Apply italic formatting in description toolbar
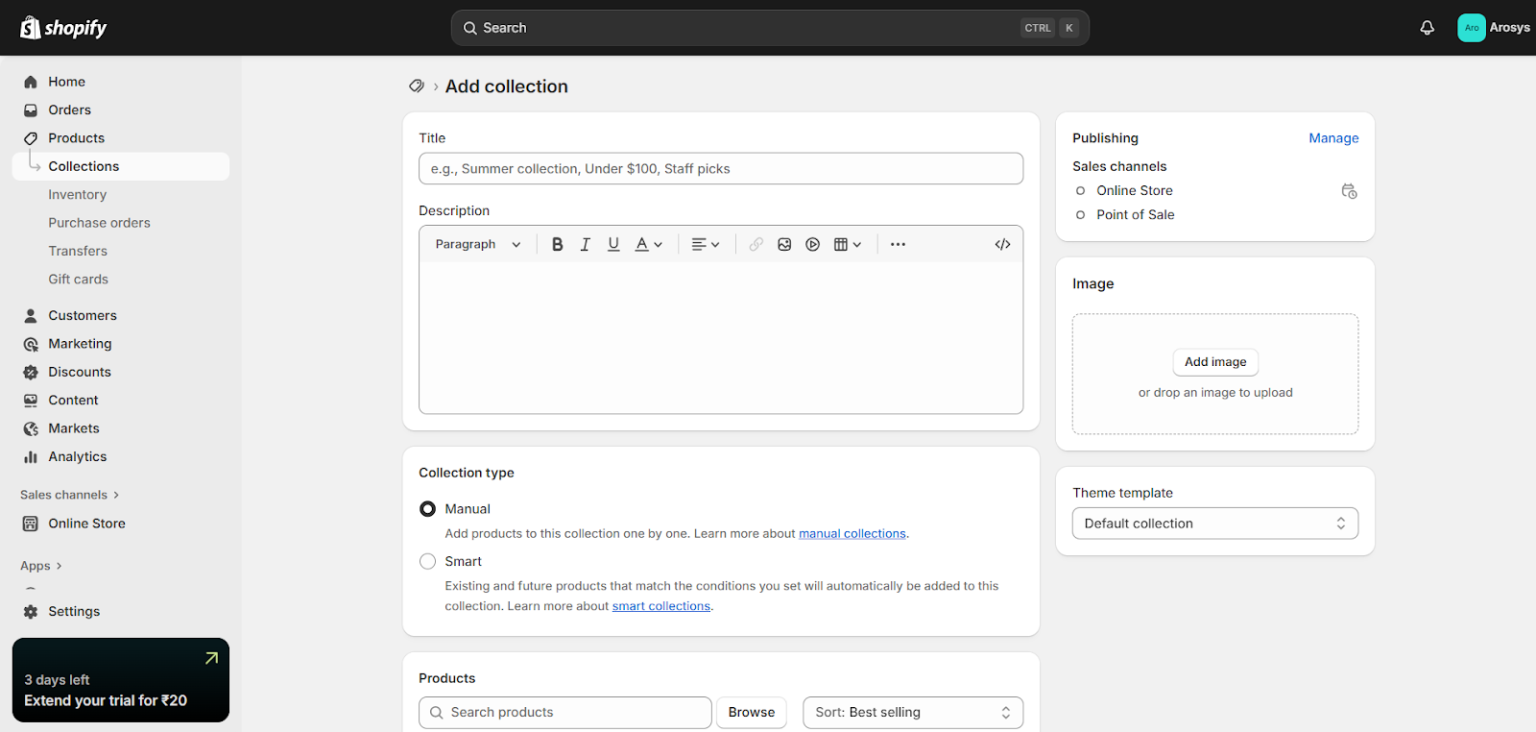Image resolution: width=1536 pixels, height=732 pixels. pos(585,244)
